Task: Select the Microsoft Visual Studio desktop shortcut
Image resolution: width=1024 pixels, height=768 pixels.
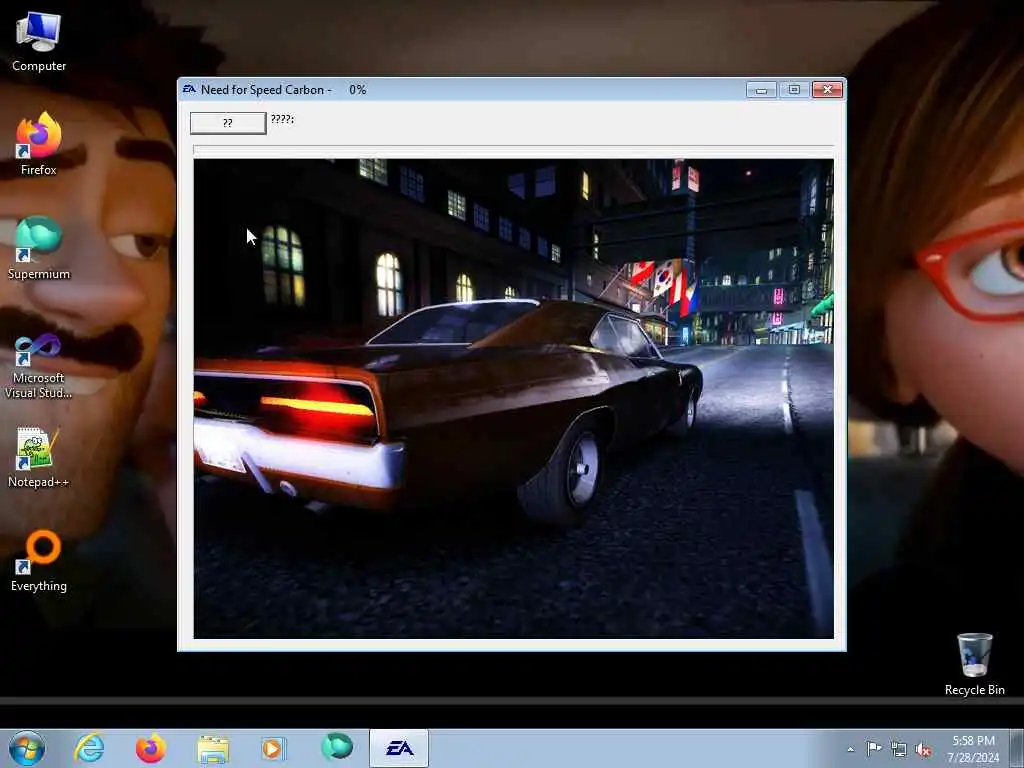Action: pos(39,364)
